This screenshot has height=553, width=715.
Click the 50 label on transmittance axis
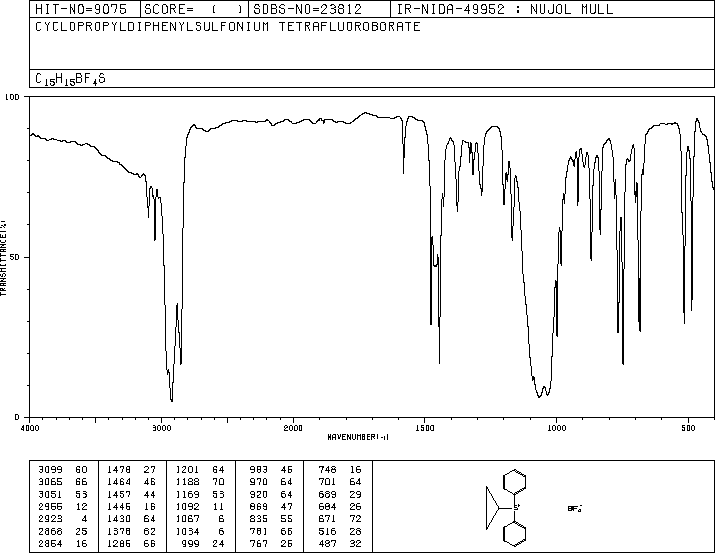click(x=15, y=257)
